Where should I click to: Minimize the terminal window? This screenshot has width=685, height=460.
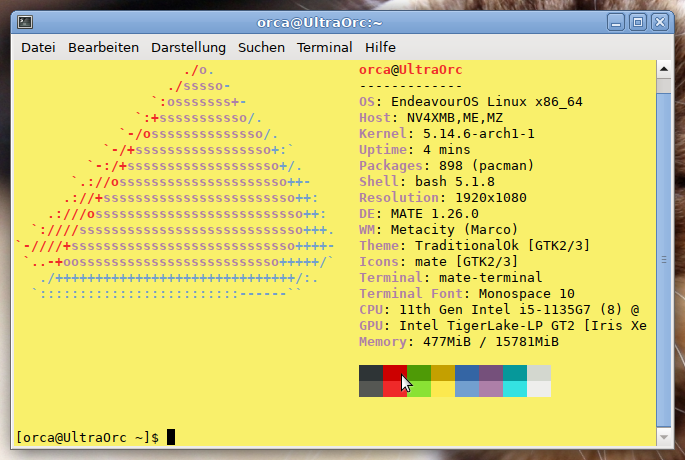[616, 22]
